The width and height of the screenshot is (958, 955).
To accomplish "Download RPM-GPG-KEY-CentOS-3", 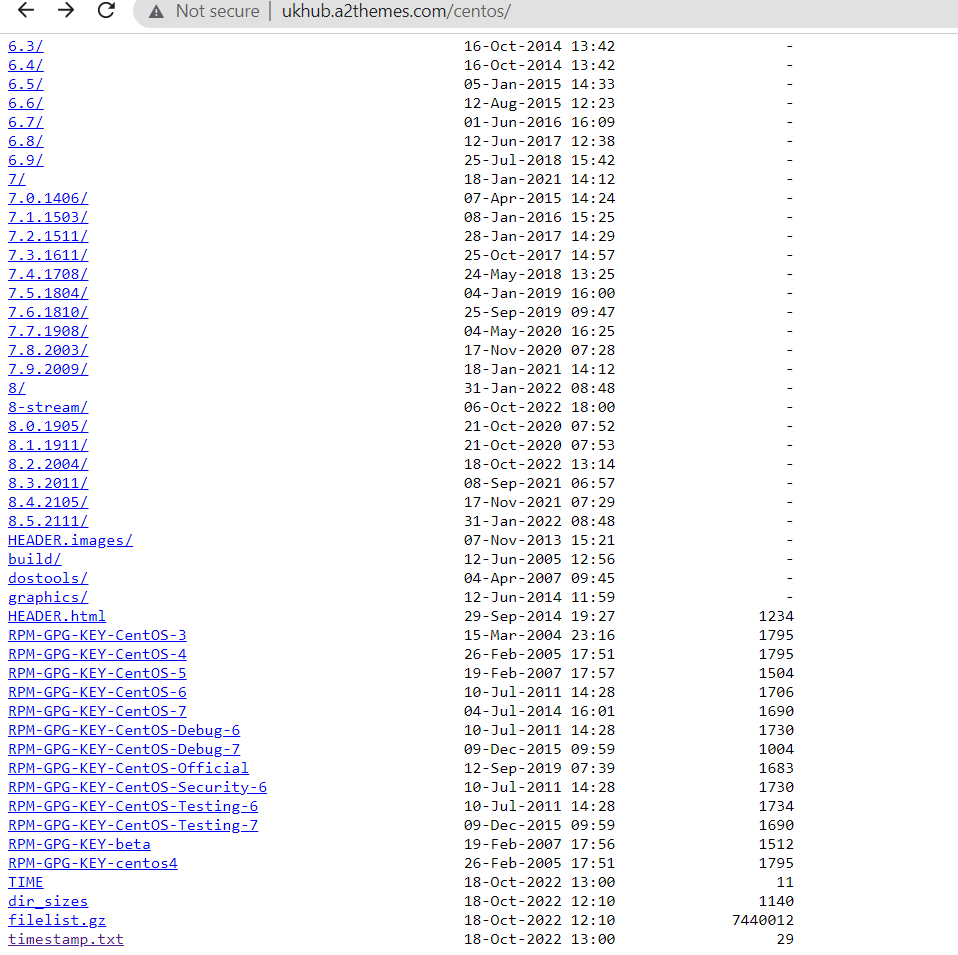I will click(x=97, y=635).
